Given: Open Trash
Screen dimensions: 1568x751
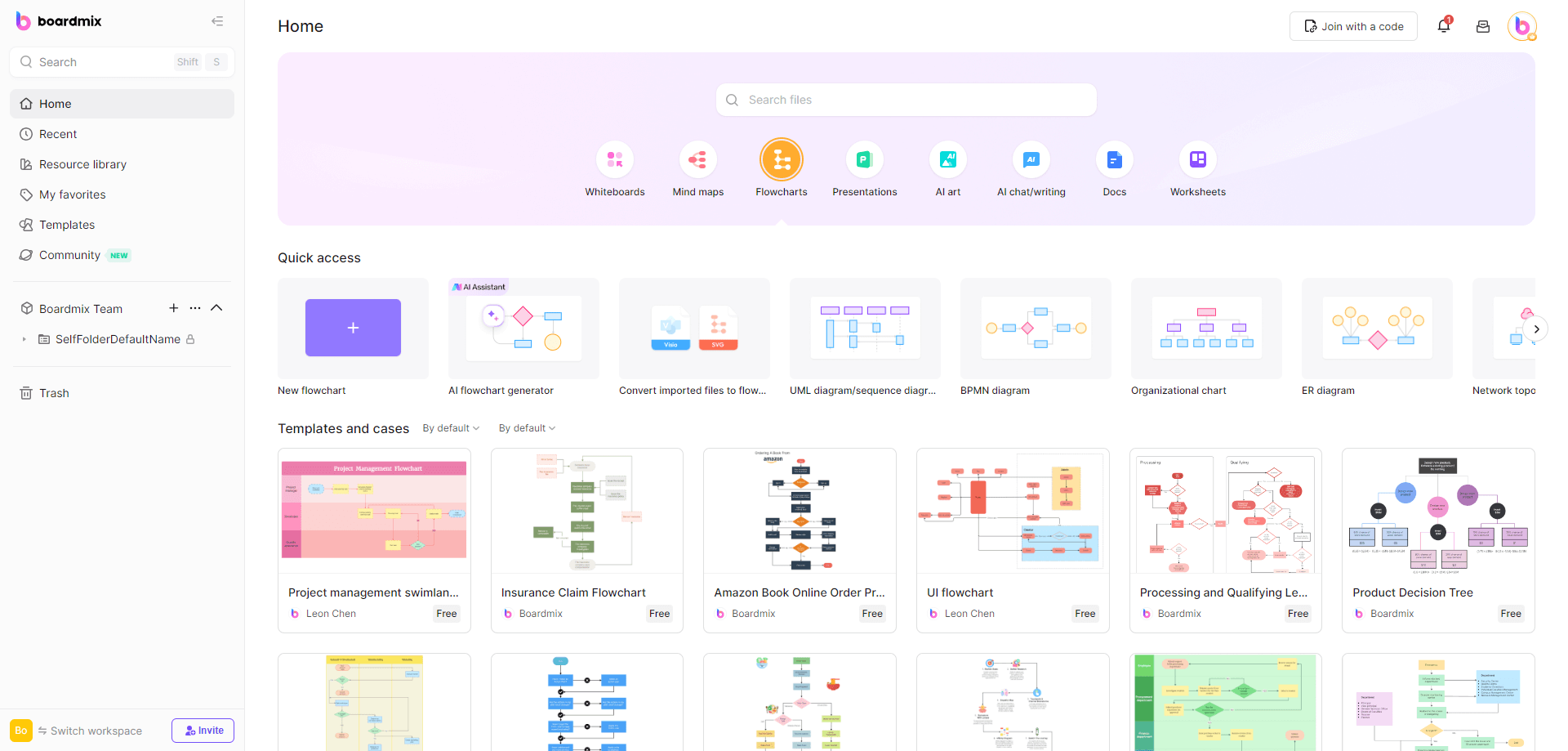Looking at the screenshot, I should click(x=122, y=393).
